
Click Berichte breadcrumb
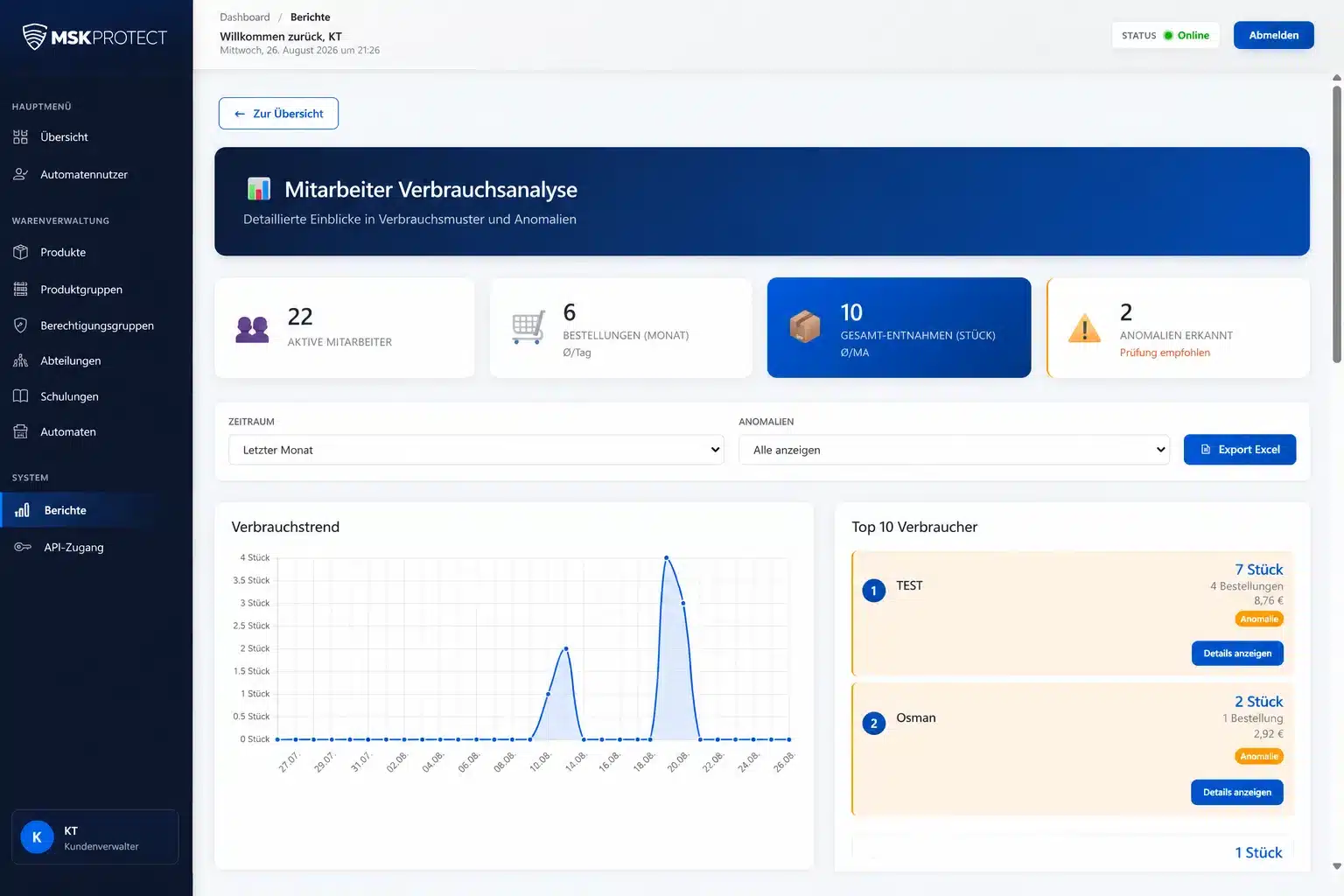(x=310, y=17)
